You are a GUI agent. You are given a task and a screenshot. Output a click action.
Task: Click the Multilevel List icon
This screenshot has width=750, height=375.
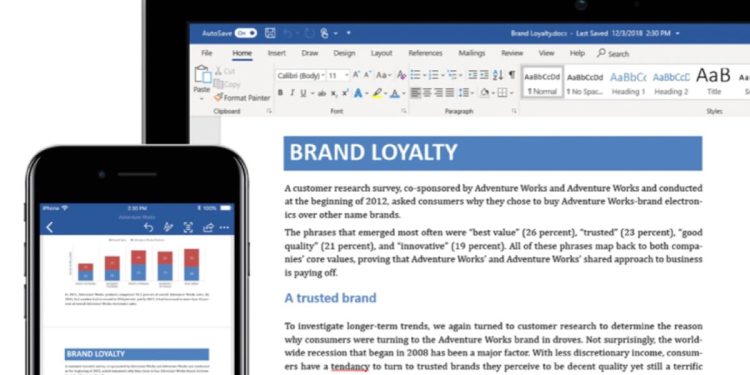[452, 75]
